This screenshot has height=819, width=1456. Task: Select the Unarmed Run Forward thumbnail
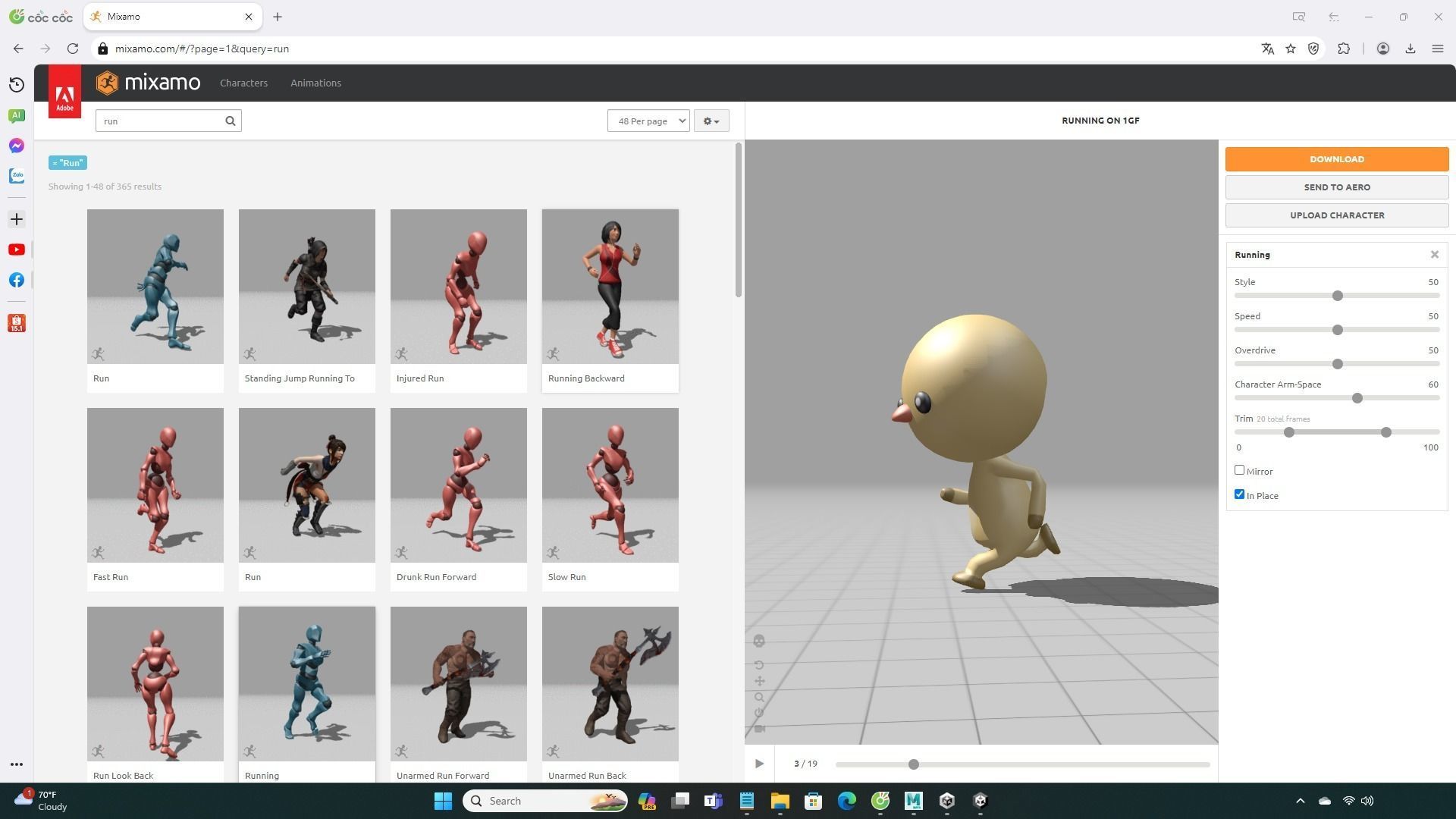point(459,684)
